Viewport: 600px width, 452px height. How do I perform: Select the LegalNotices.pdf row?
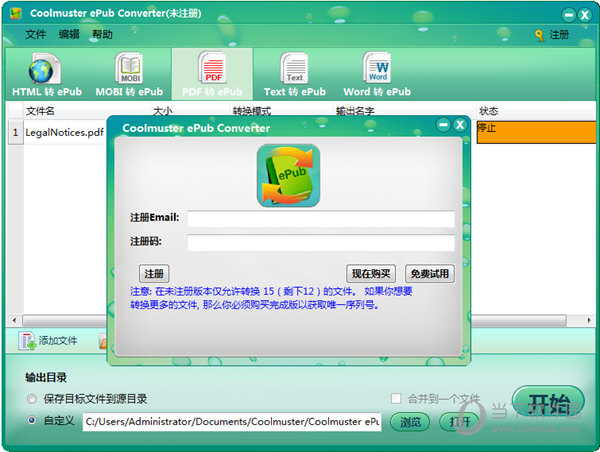[64, 132]
